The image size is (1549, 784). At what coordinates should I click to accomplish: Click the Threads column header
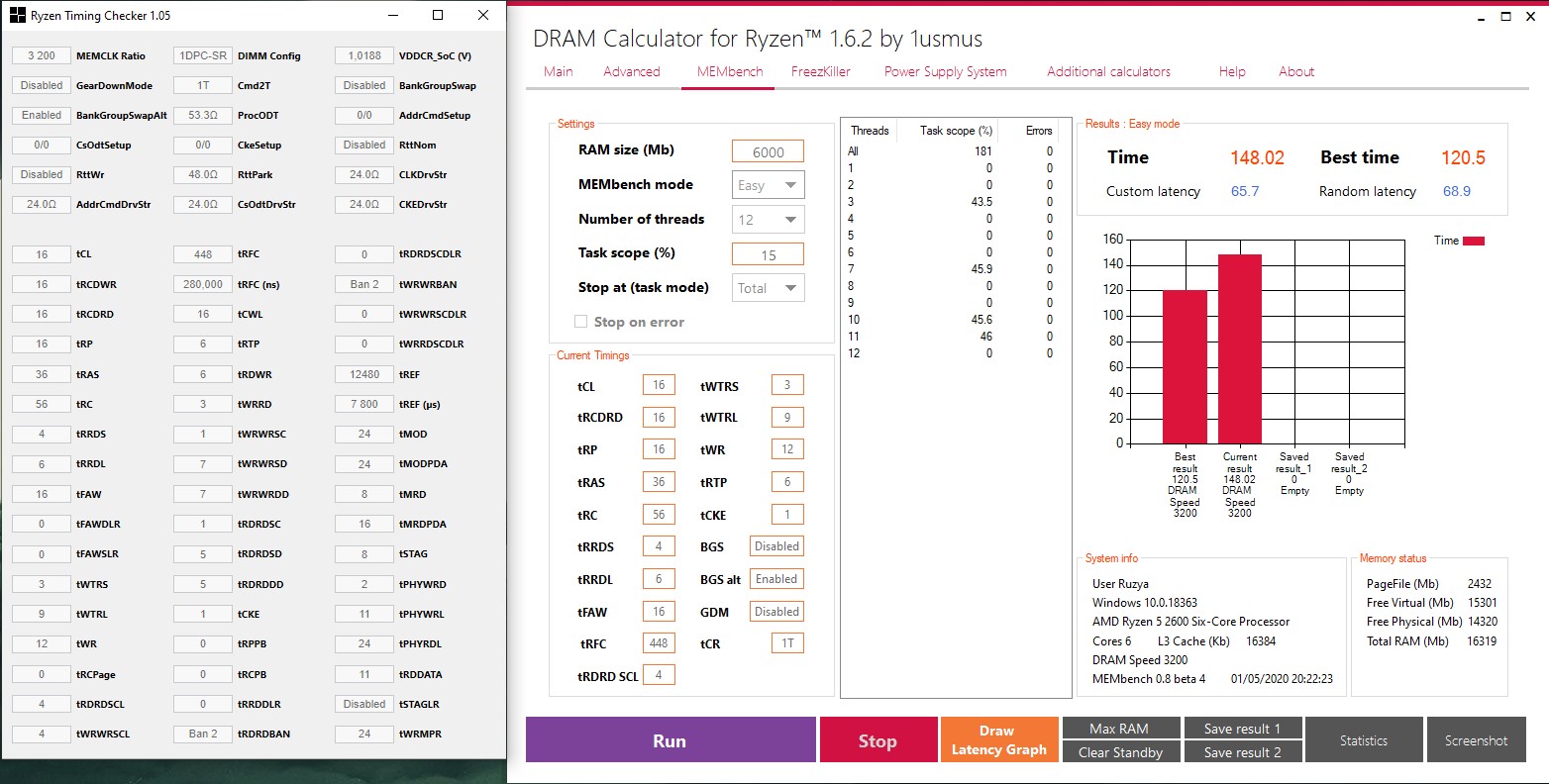870,131
